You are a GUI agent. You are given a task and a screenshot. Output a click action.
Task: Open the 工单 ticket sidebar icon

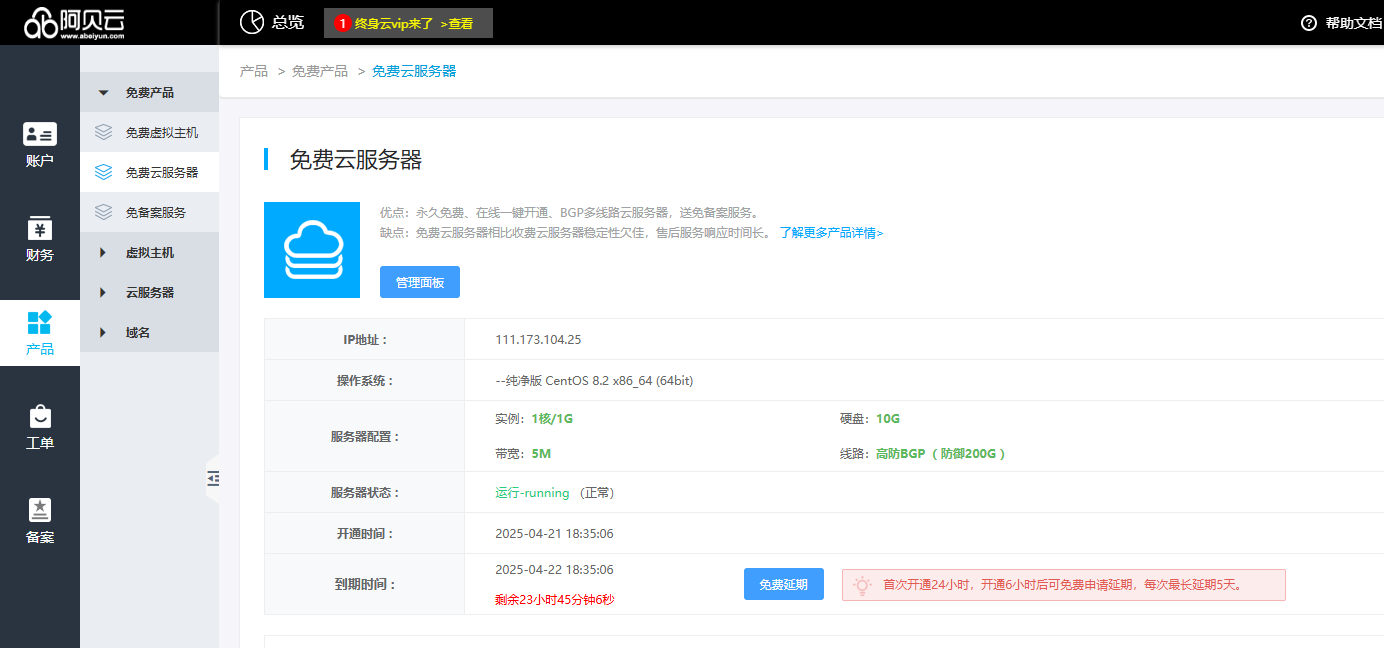pos(40,416)
